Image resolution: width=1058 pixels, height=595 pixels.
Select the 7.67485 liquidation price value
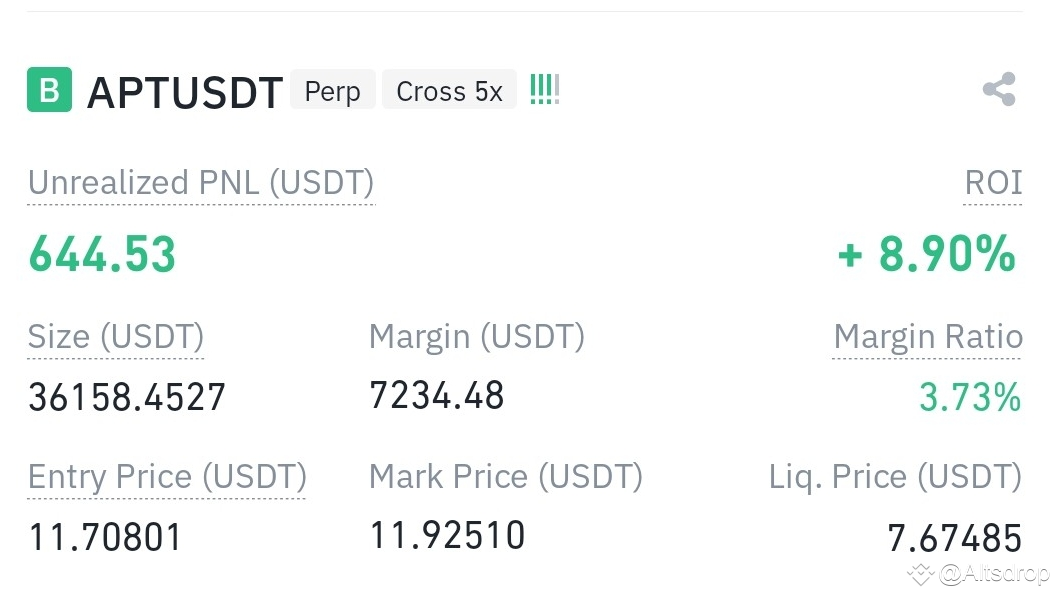[954, 538]
